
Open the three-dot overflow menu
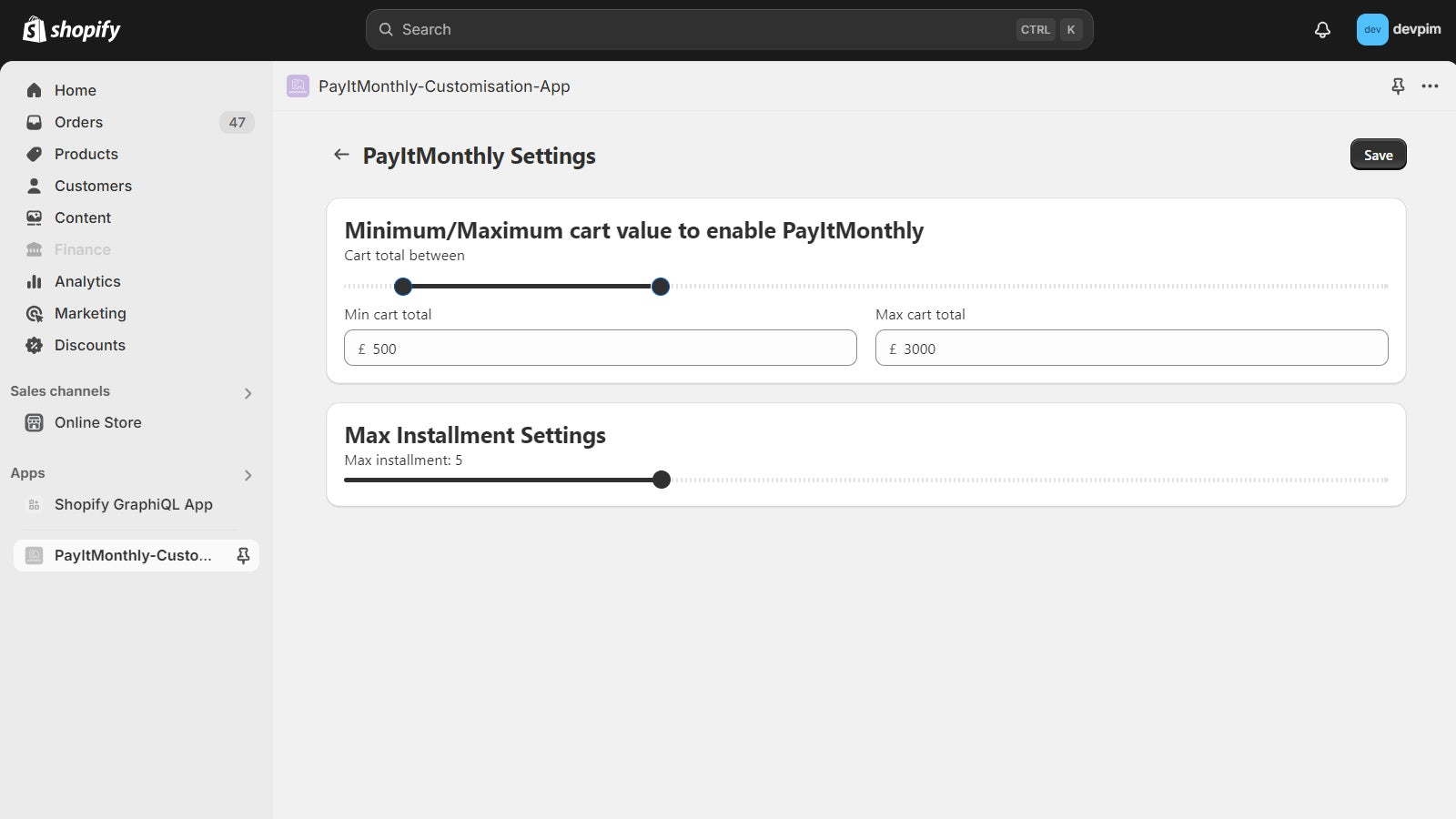tap(1430, 86)
